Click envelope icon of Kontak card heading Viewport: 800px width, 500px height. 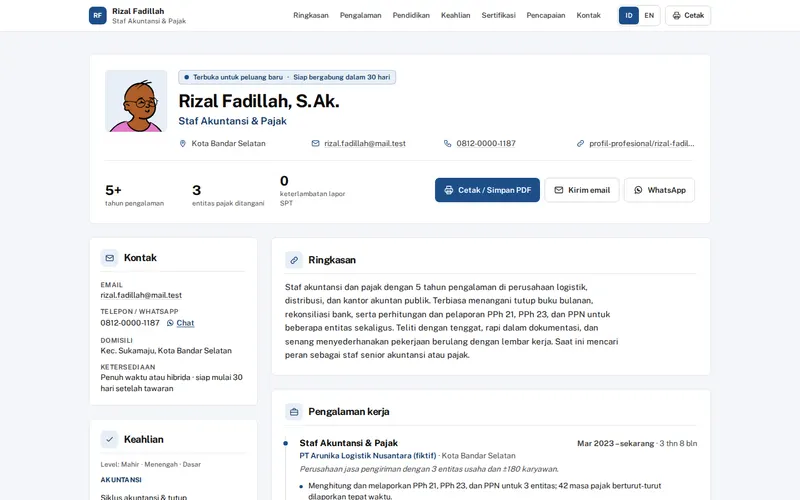(x=109, y=258)
